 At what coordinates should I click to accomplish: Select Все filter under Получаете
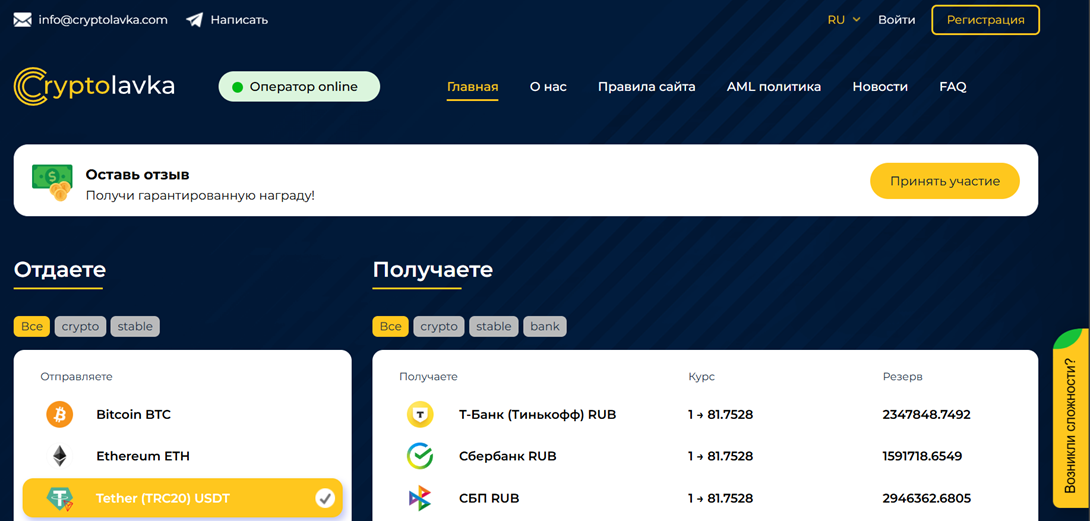click(391, 326)
